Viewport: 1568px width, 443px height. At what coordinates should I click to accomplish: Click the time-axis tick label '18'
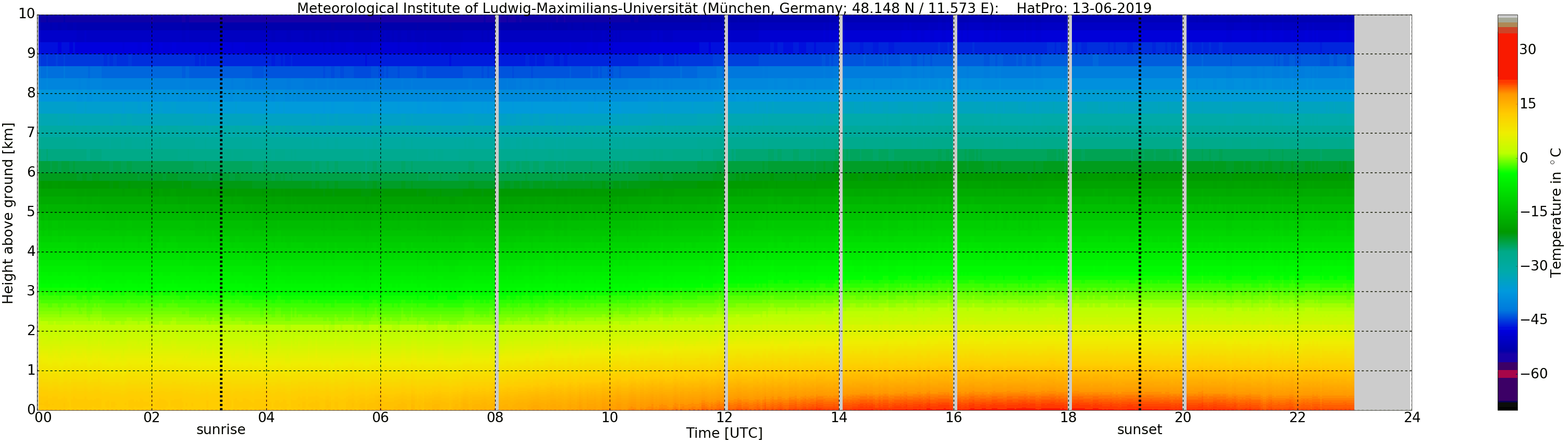[1068, 417]
